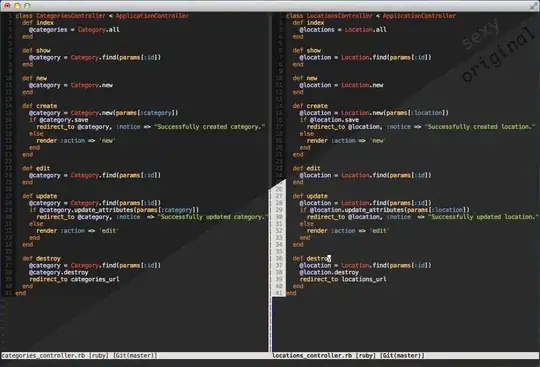Click [Git(master)] in the left status line
The width and height of the screenshot is (540, 367).
(x=135, y=355)
